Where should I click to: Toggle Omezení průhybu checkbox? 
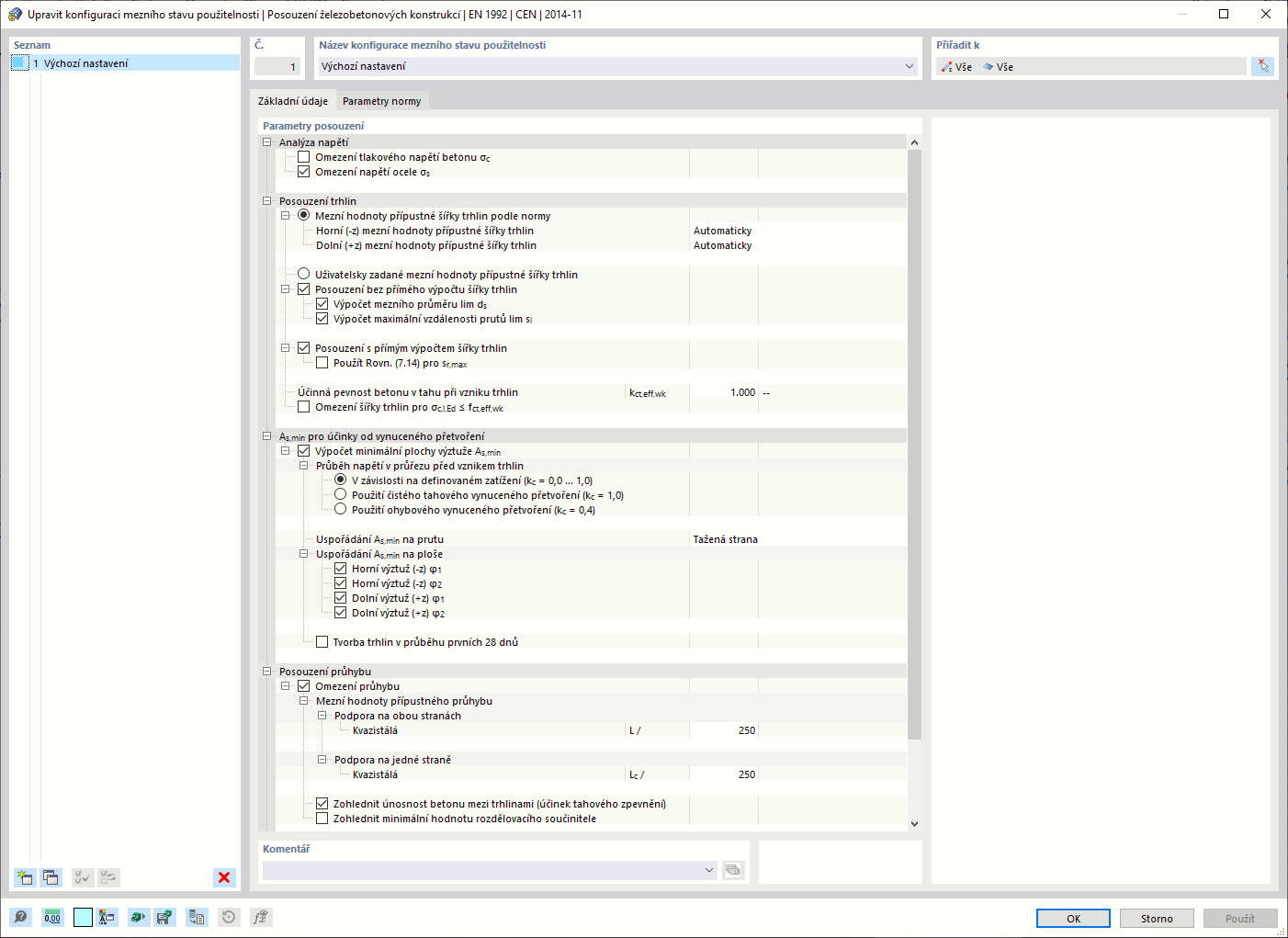tap(304, 686)
